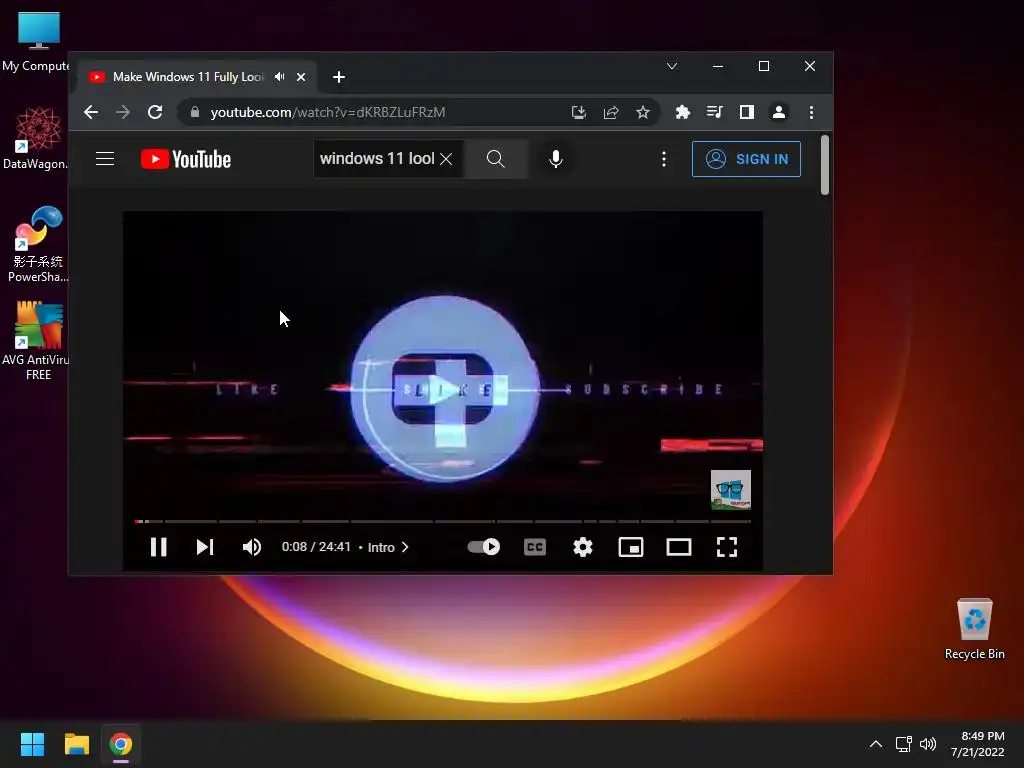This screenshot has width=1024, height=768.
Task: Open the YouTube hamburger guide menu
Action: [x=105, y=159]
